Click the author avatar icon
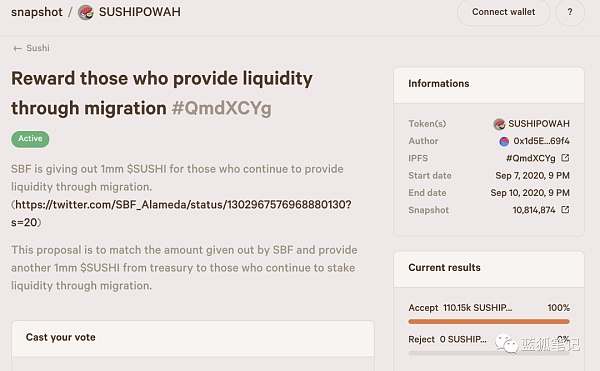This screenshot has width=600, height=371. coord(504,142)
